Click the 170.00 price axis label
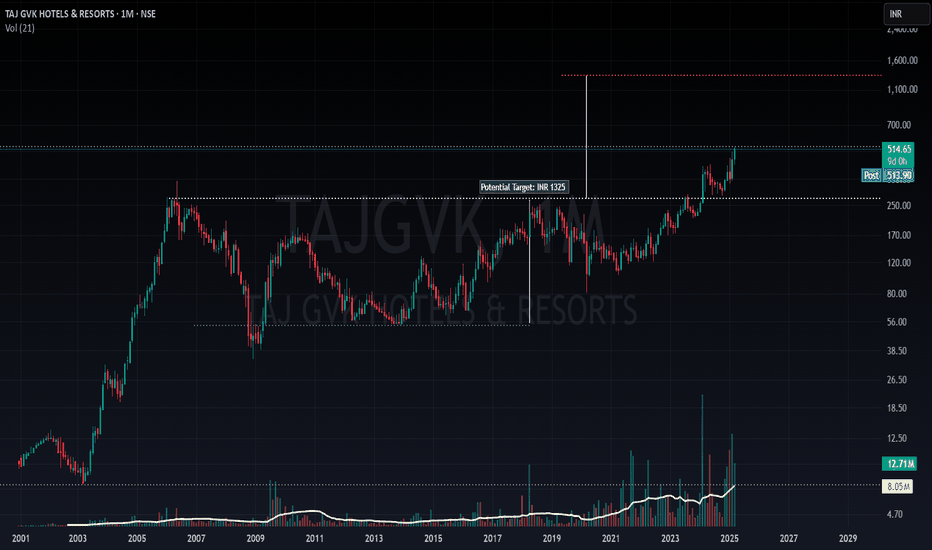The height and width of the screenshot is (550, 932). click(x=899, y=235)
